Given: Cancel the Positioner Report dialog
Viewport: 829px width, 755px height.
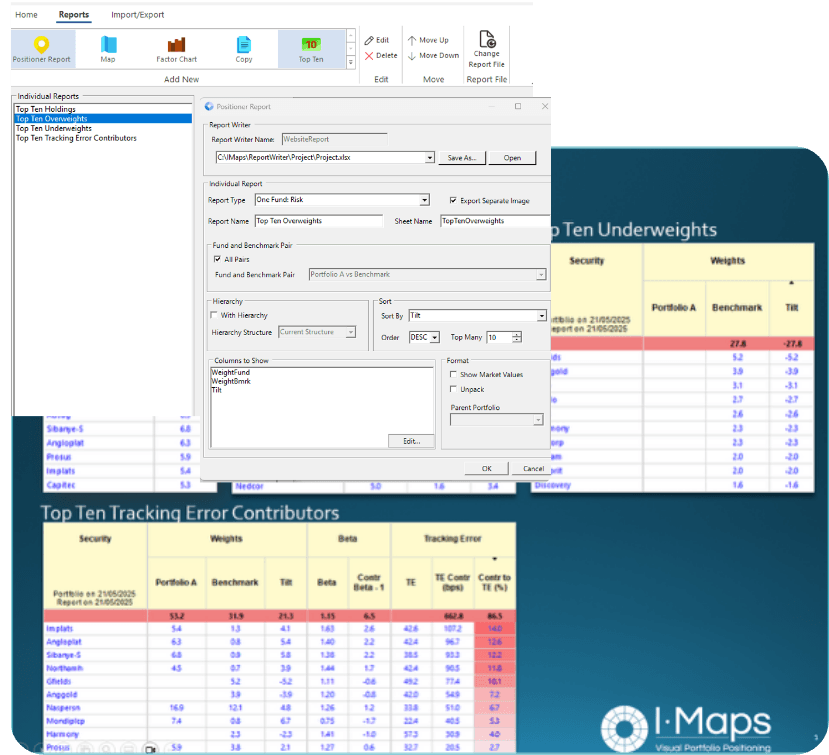Looking at the screenshot, I should pyautogui.click(x=533, y=468).
